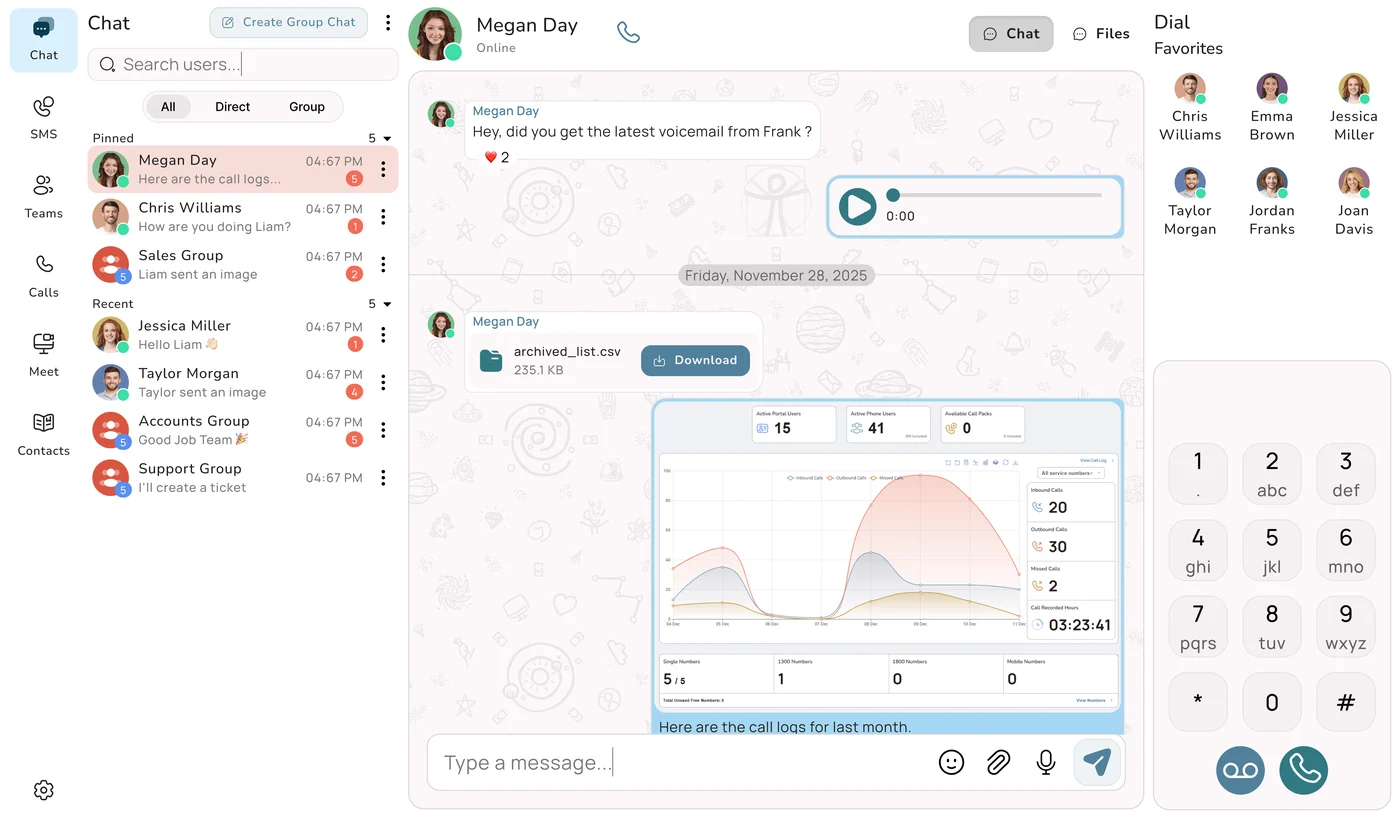Switch to the Files tab
The height and width of the screenshot is (819, 1400).
(x=1101, y=34)
